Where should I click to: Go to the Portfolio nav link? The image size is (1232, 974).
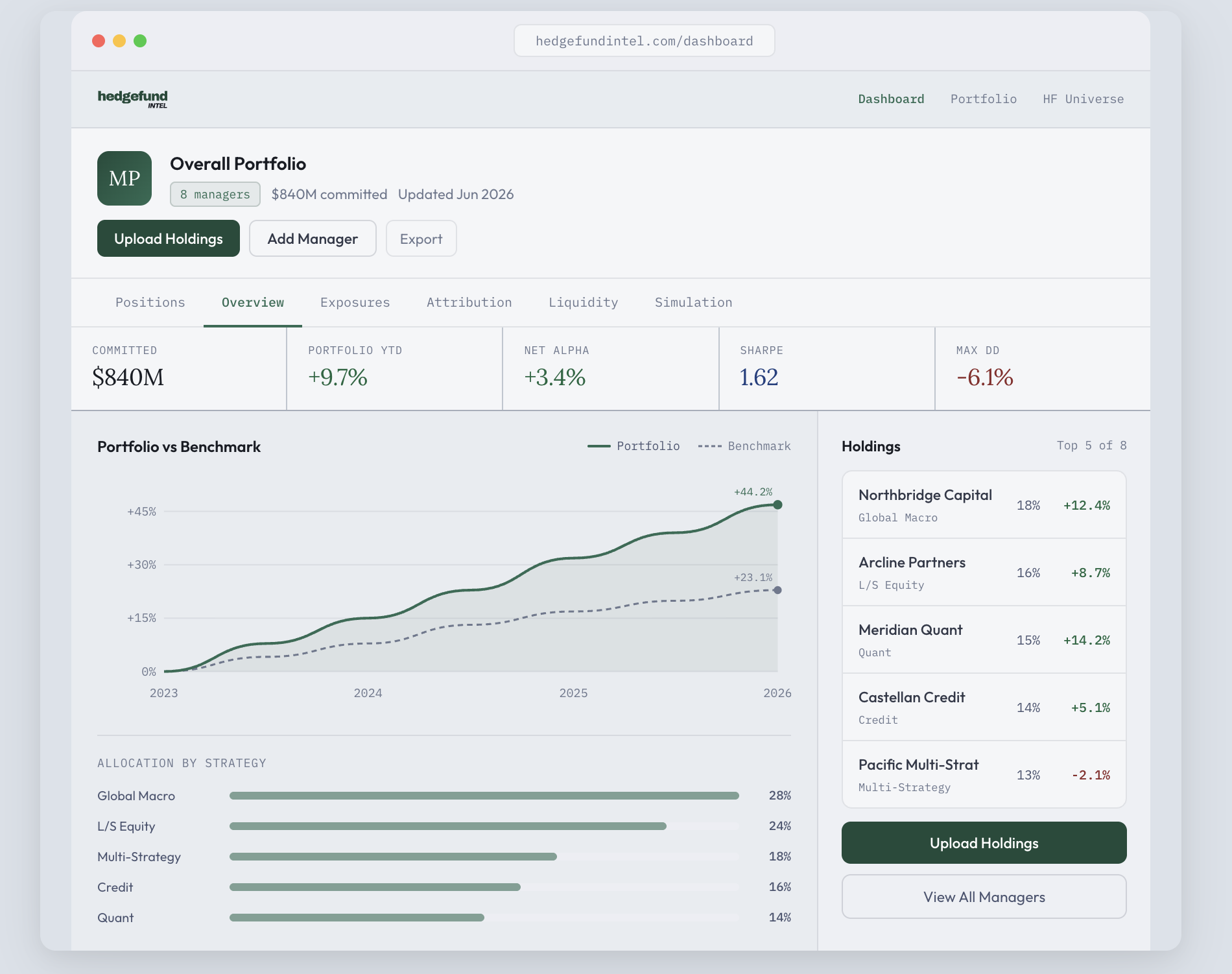[983, 99]
